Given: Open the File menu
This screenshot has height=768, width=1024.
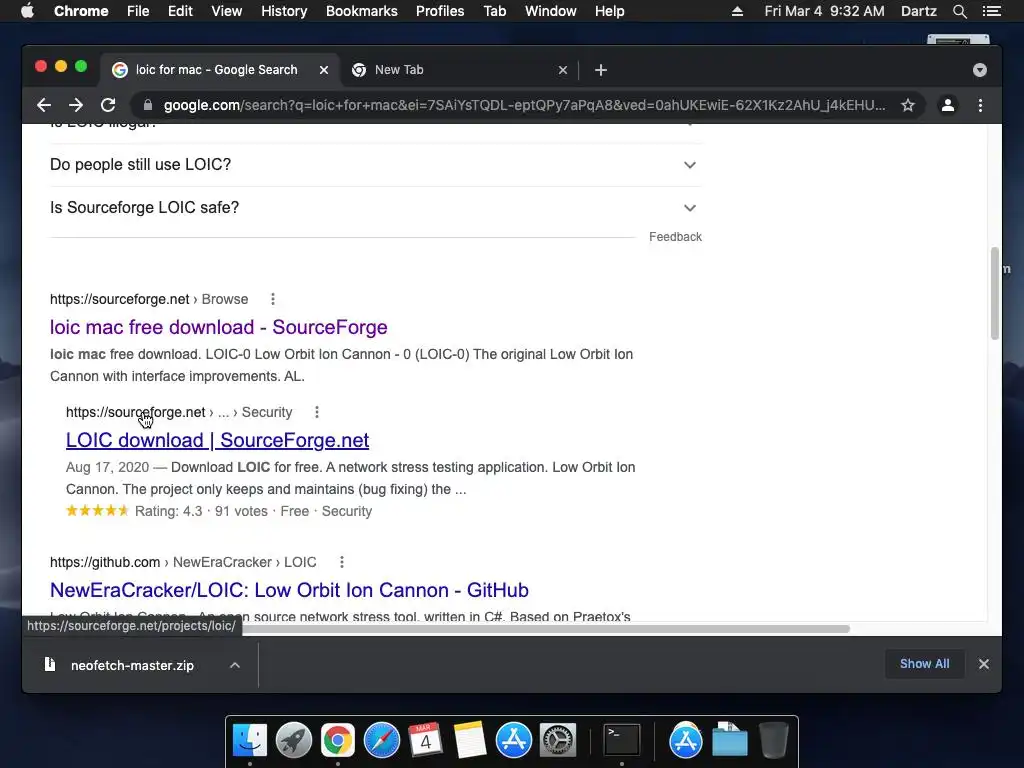Looking at the screenshot, I should tap(138, 11).
